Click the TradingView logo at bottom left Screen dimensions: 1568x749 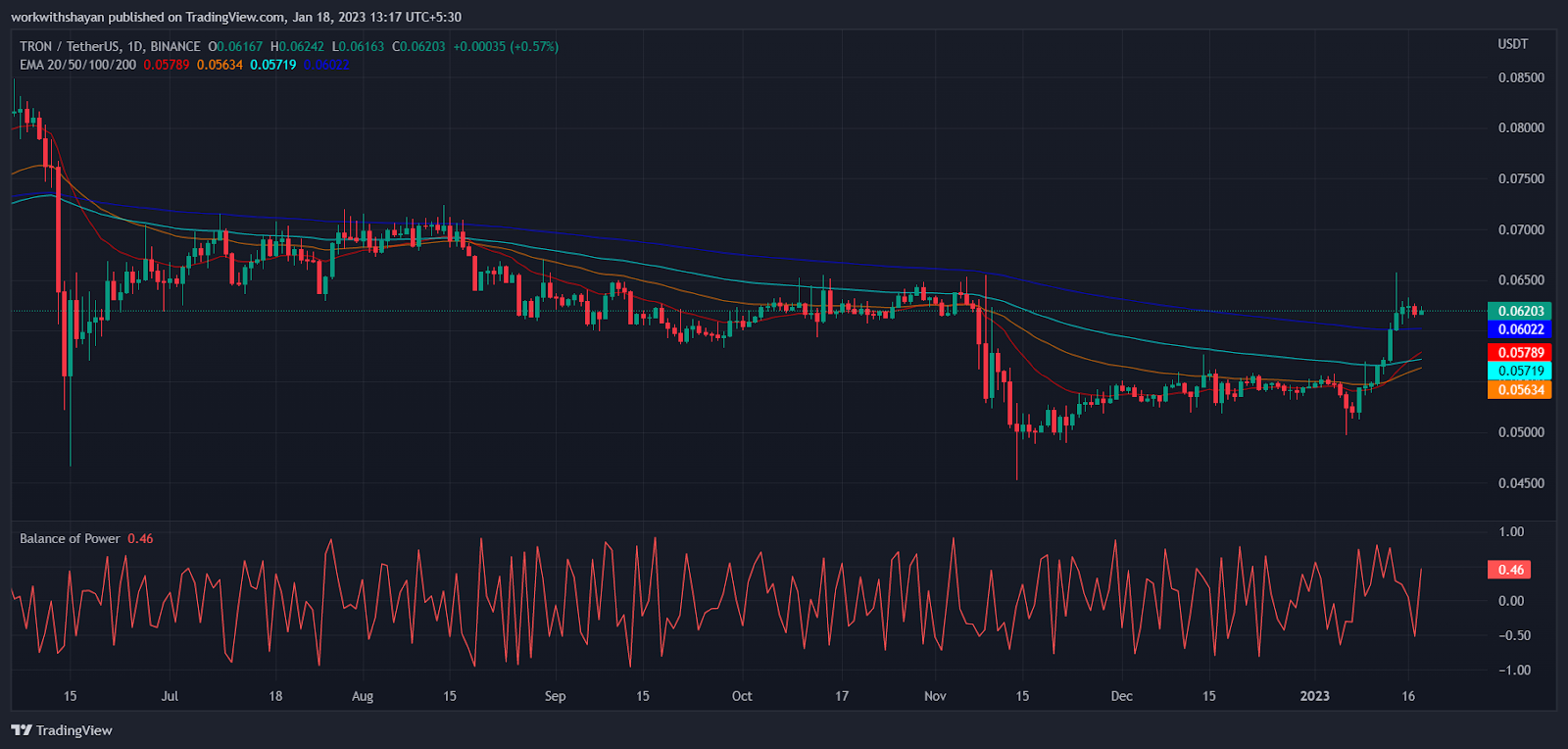tap(62, 730)
